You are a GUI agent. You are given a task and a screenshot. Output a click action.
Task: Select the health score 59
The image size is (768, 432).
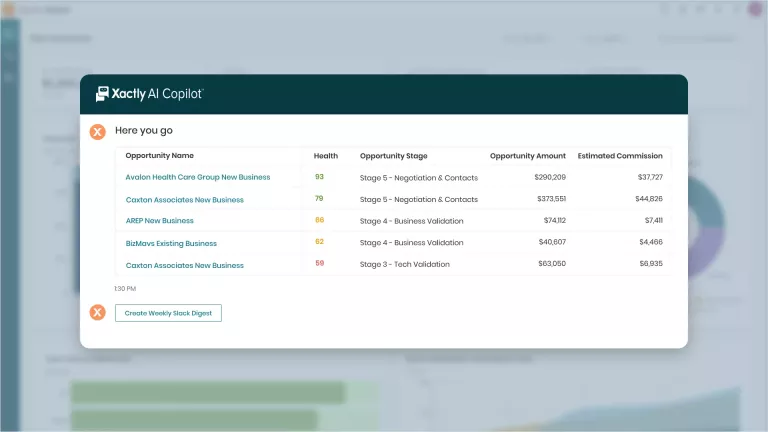pos(319,263)
